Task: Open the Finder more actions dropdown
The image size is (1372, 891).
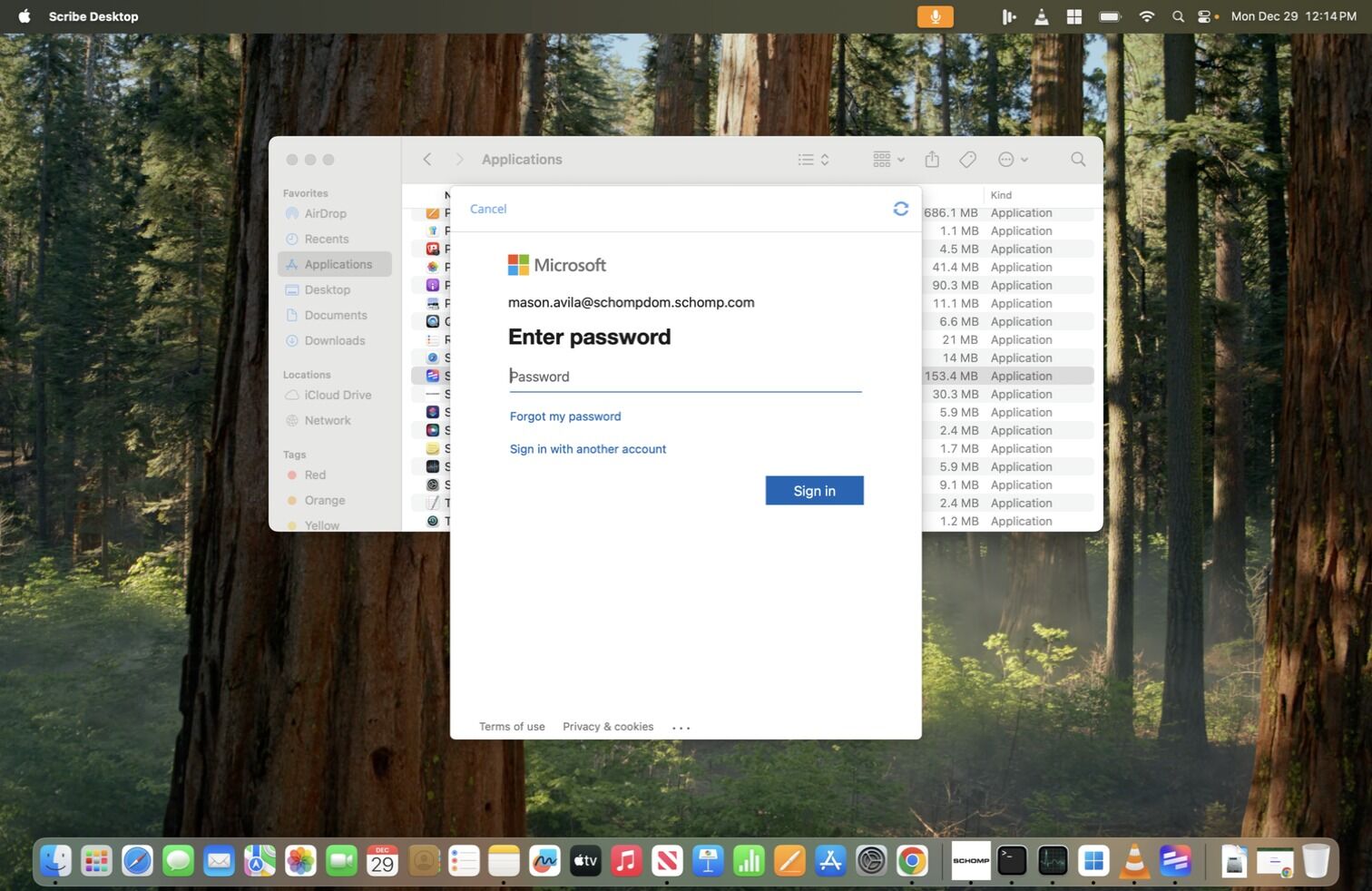Action: [1013, 160]
